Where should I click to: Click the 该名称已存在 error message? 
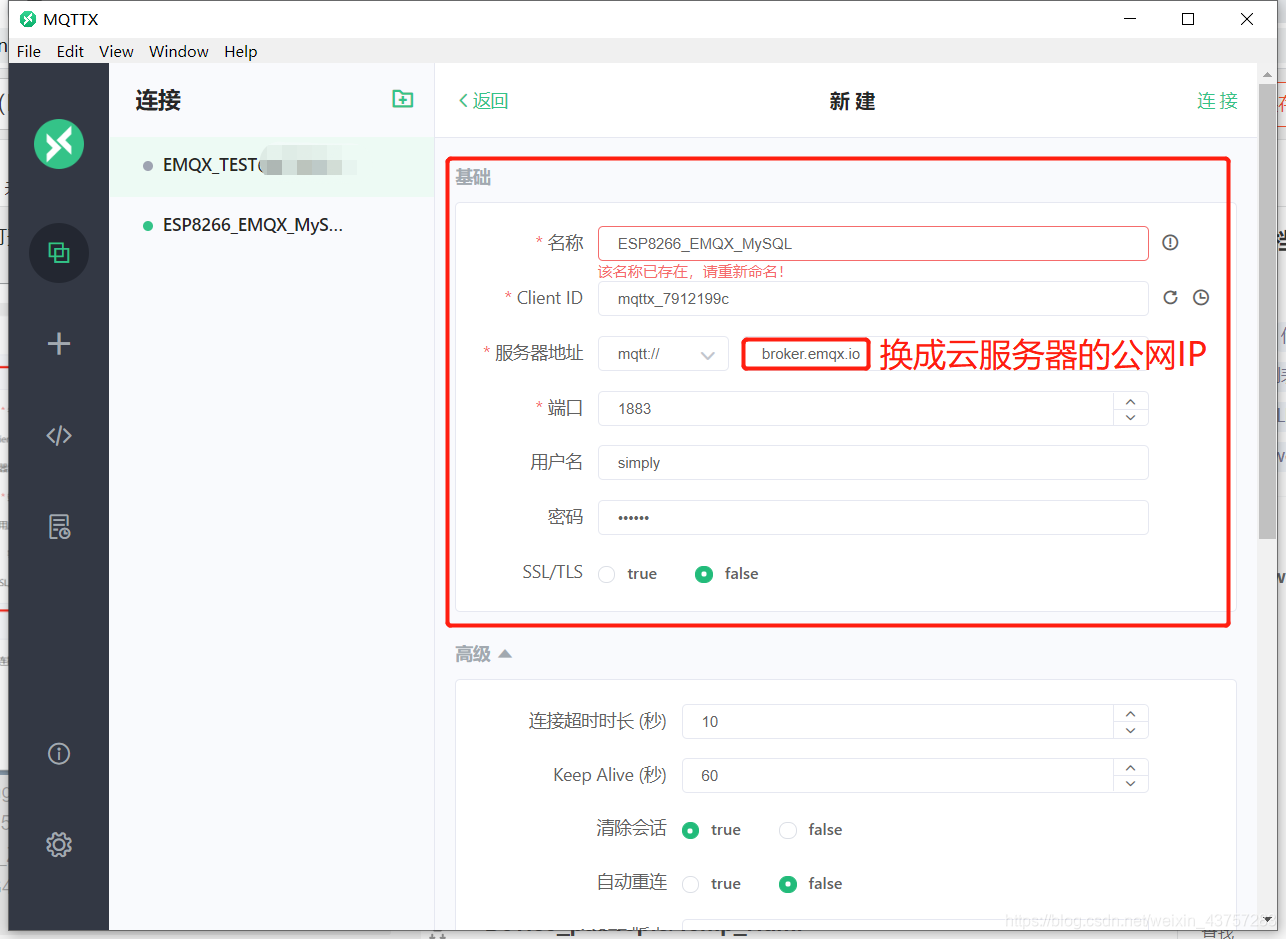[x=692, y=271]
